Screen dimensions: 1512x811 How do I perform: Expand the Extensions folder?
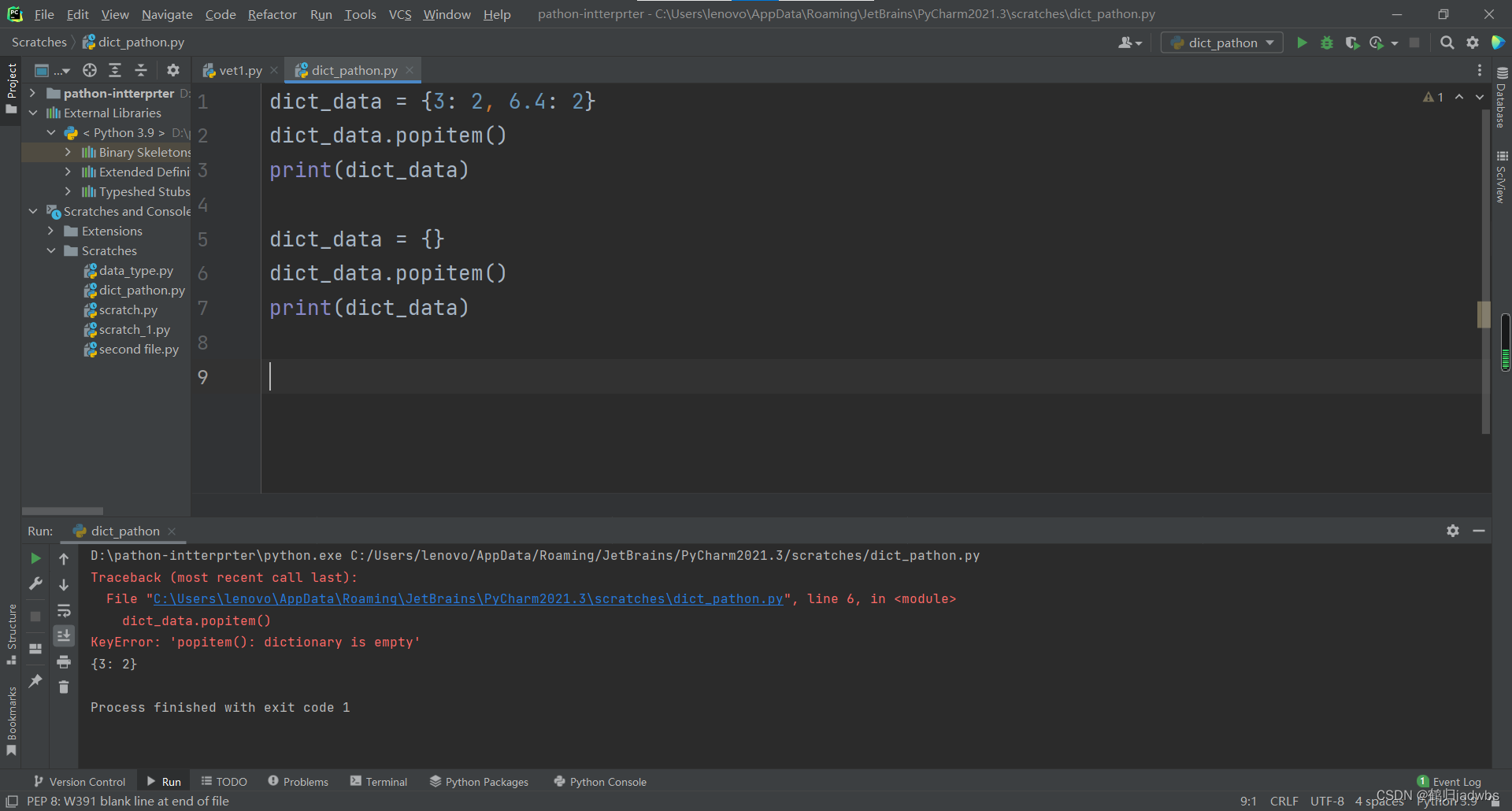[x=51, y=231]
